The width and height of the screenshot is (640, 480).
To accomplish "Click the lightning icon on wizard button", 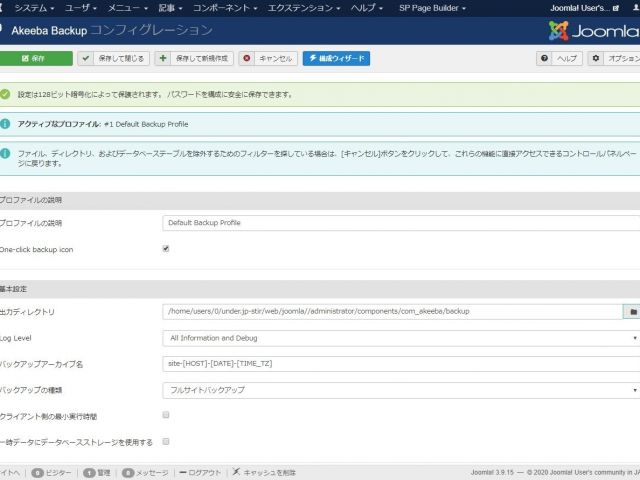I will [313, 58].
